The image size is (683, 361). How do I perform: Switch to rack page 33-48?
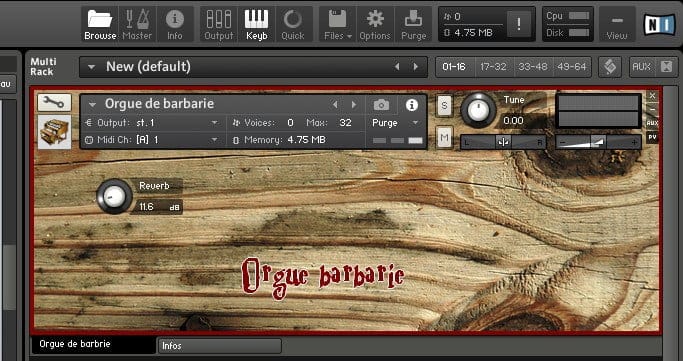pyautogui.click(x=533, y=67)
